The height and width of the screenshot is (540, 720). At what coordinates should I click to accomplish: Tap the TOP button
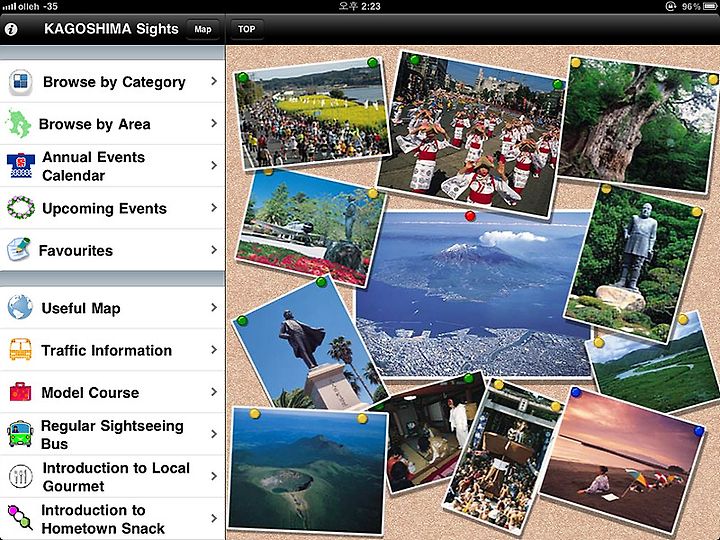pyautogui.click(x=247, y=29)
